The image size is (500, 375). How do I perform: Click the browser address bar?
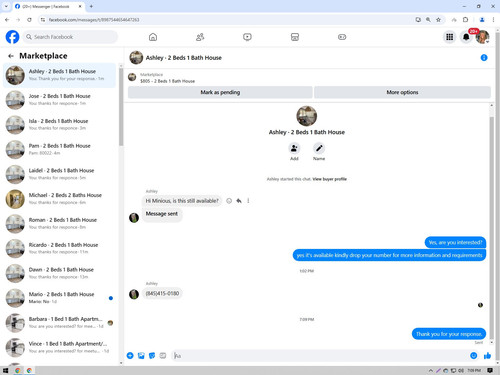pos(227,20)
